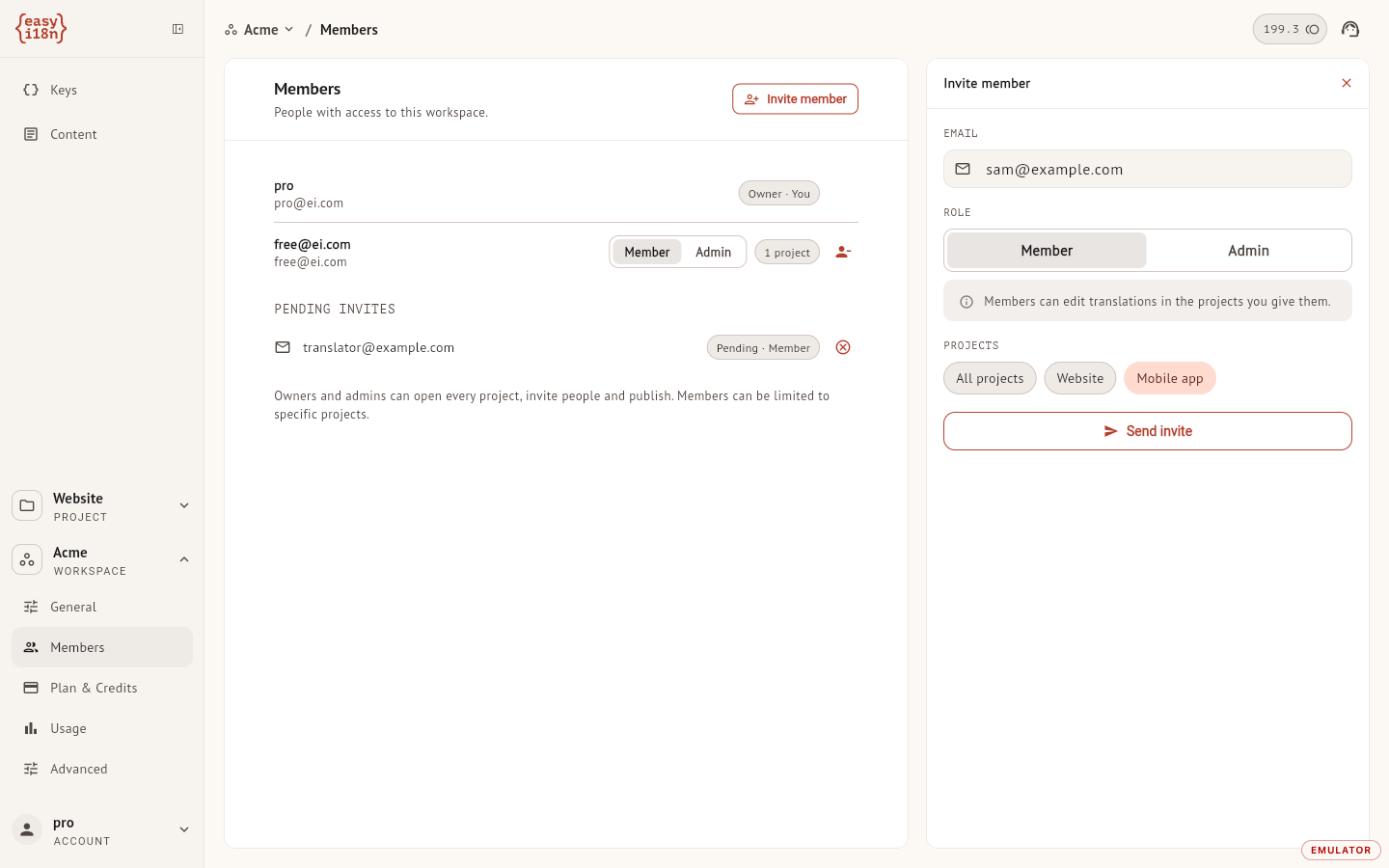The image size is (1389, 868).
Task: Open Content in the sidebar
Action: tap(102, 134)
